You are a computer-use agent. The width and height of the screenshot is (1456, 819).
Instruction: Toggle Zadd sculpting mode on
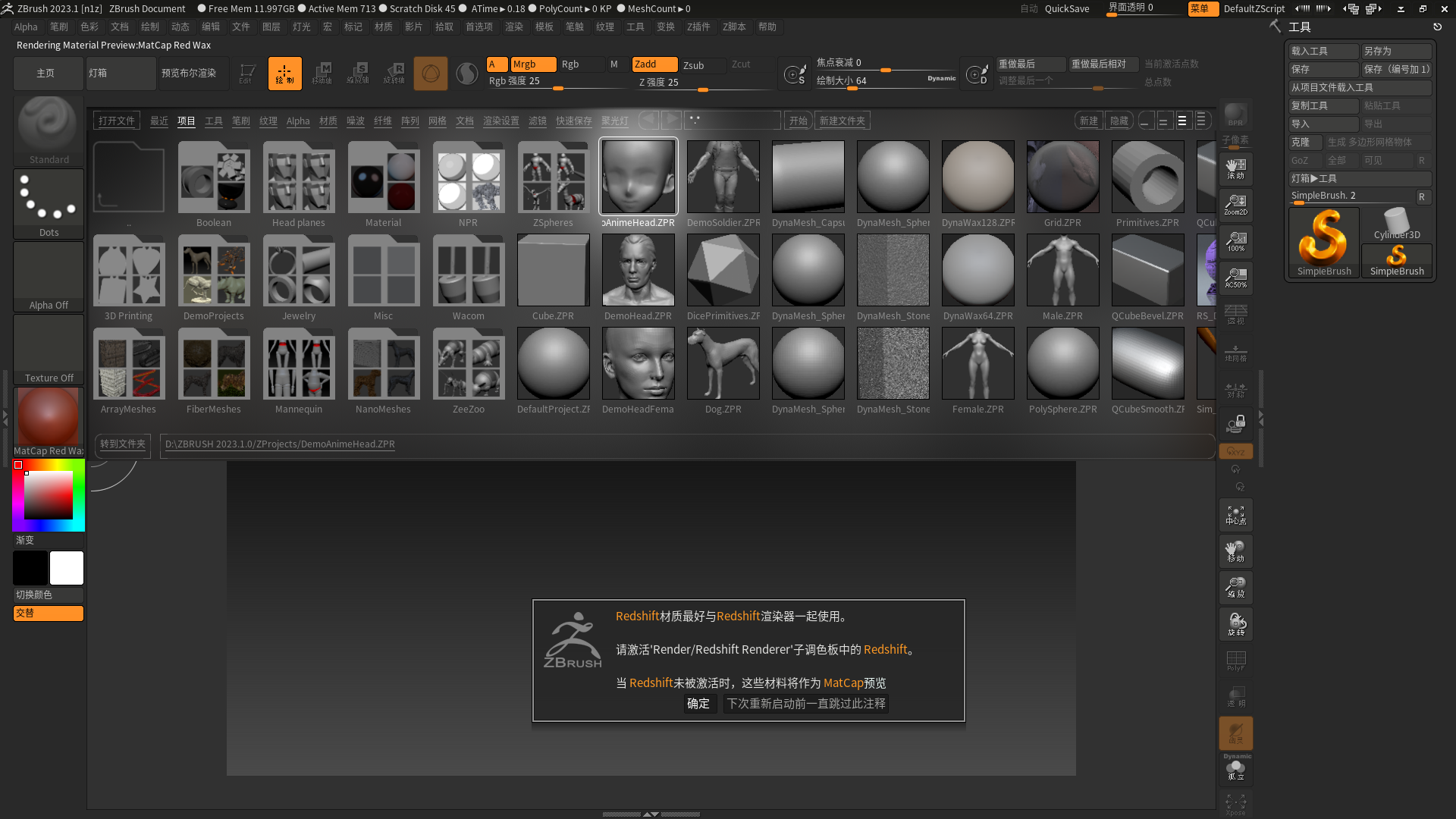click(654, 64)
